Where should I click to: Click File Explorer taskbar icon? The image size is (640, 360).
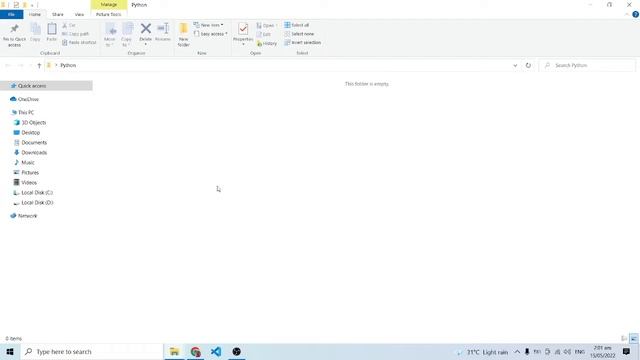(x=174, y=351)
